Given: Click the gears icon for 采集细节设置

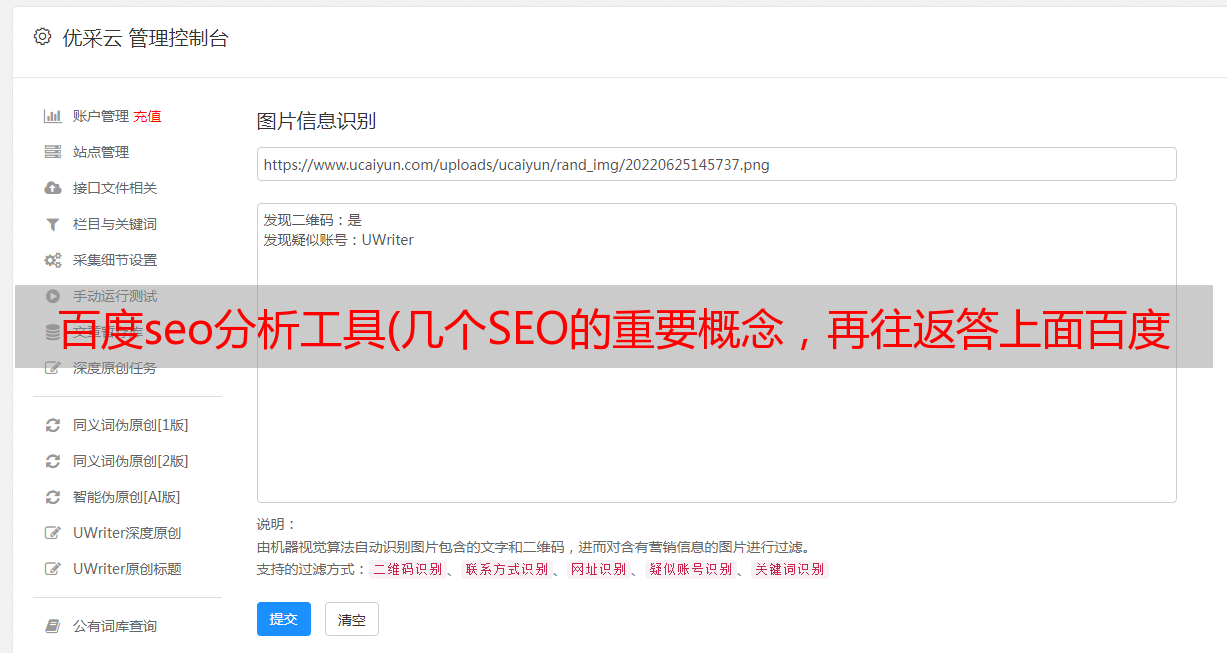Looking at the screenshot, I should coord(53,260).
